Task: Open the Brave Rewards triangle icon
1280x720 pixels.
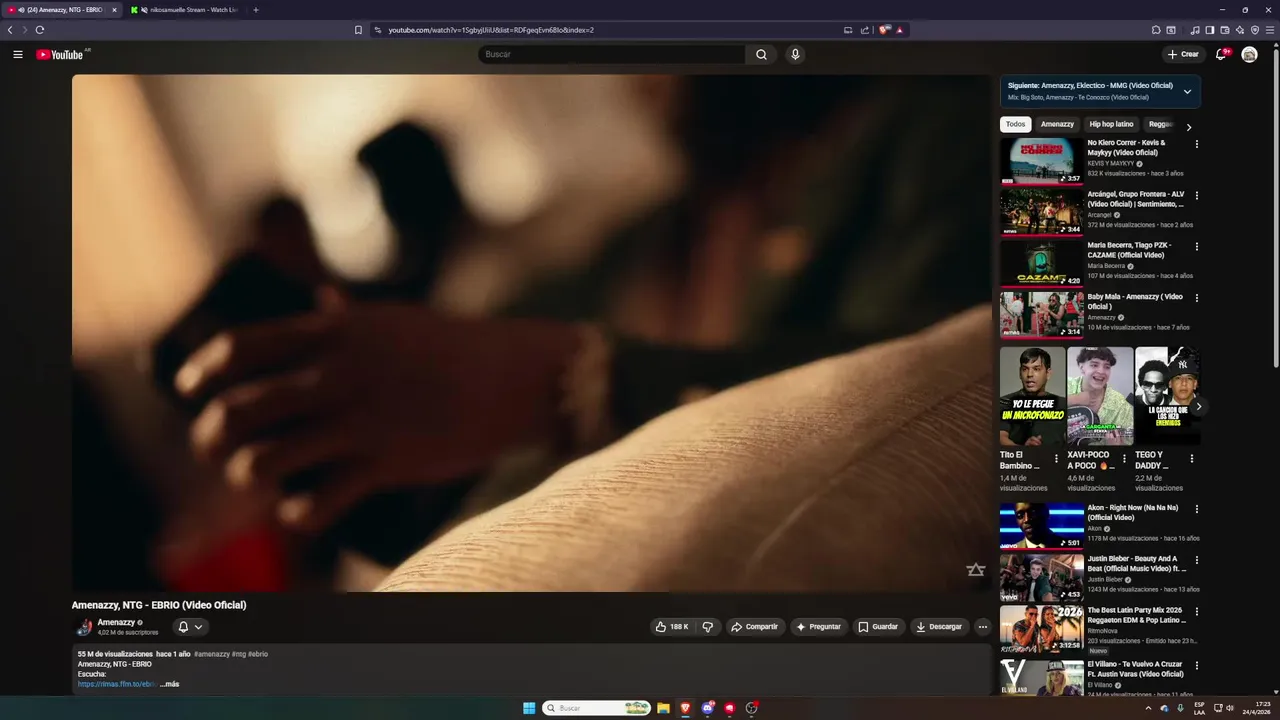Action: click(899, 30)
